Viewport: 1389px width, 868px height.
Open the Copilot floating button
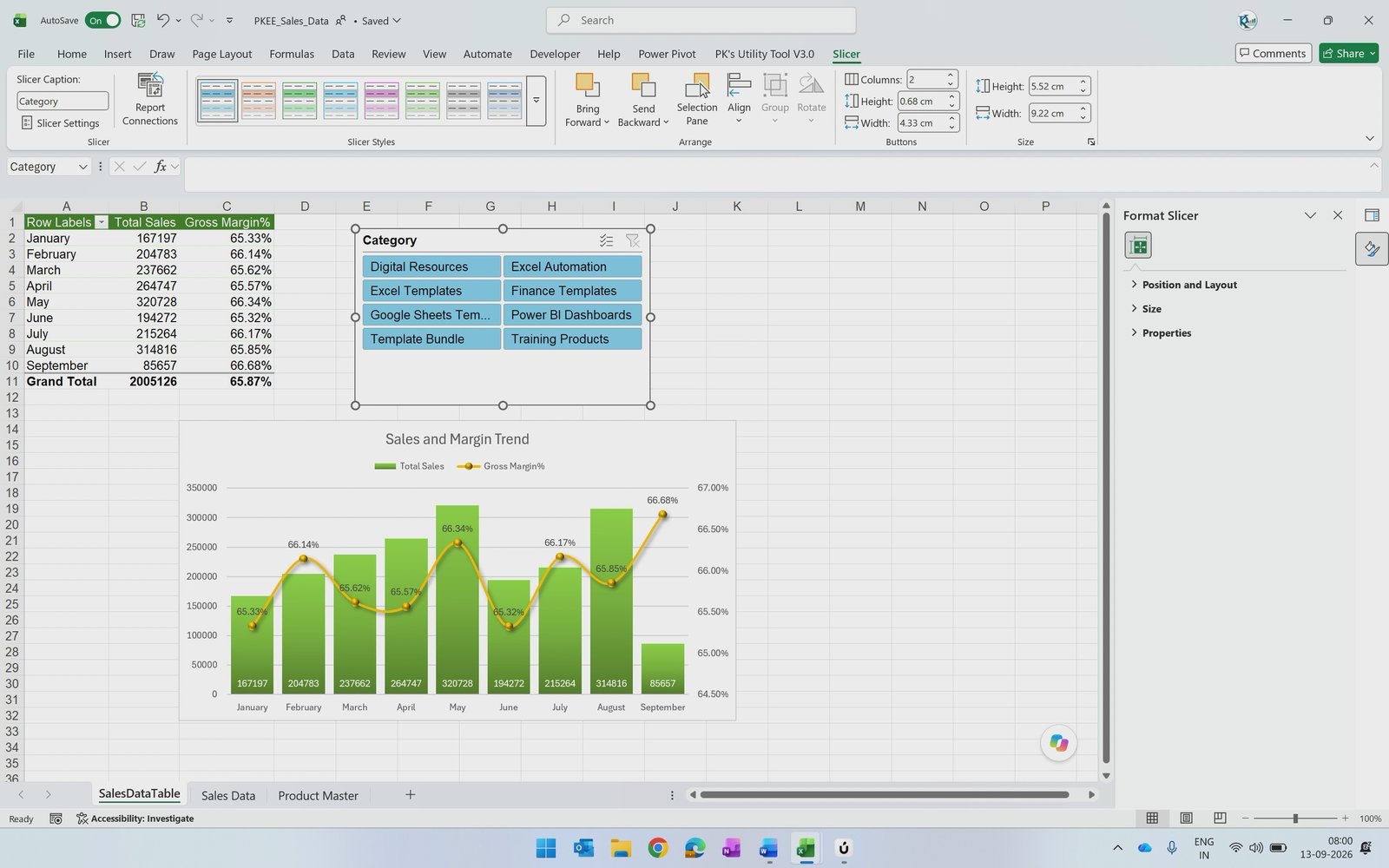point(1058,743)
